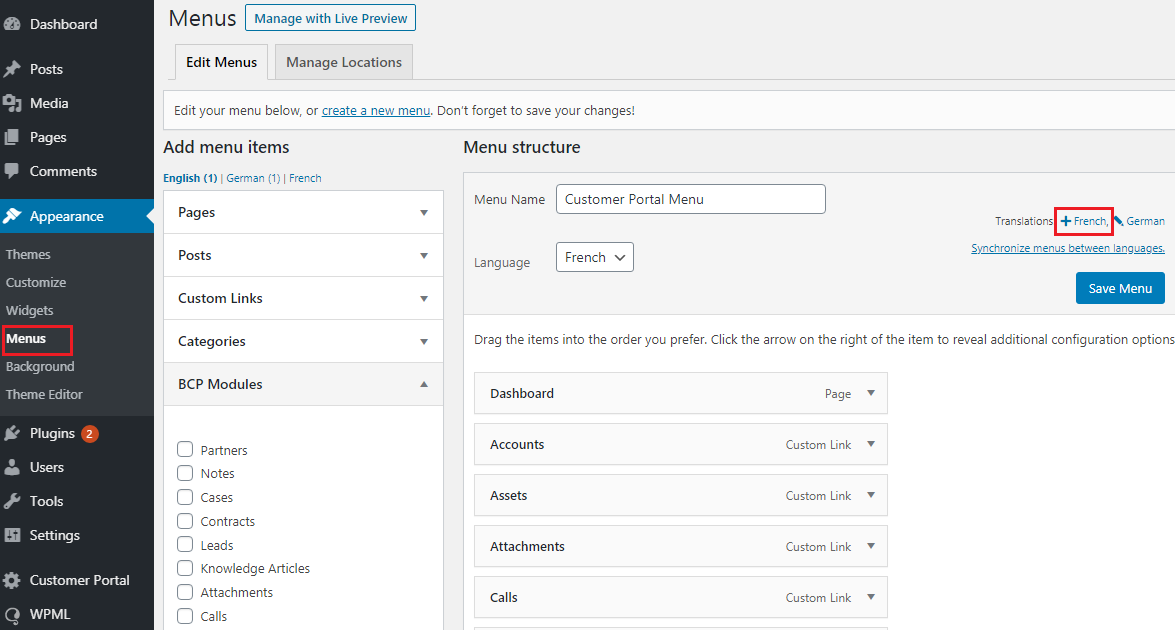Switch to the Manage Locations tab
The height and width of the screenshot is (630, 1176).
(343, 62)
